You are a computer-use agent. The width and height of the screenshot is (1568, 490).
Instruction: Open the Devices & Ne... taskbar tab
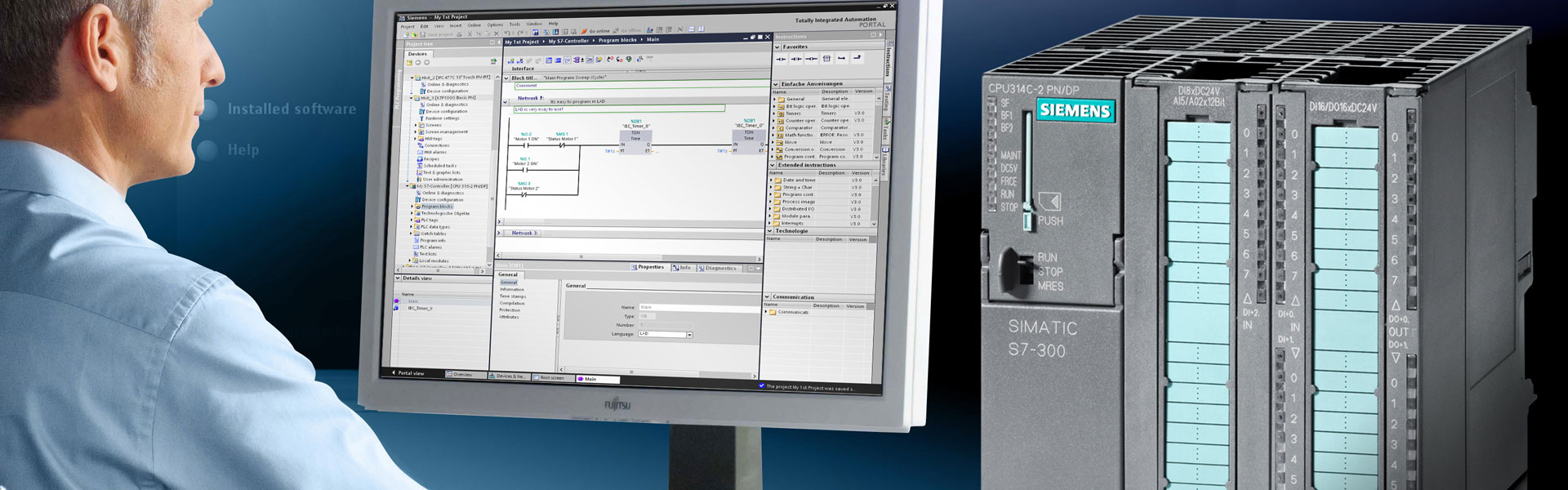click(510, 376)
